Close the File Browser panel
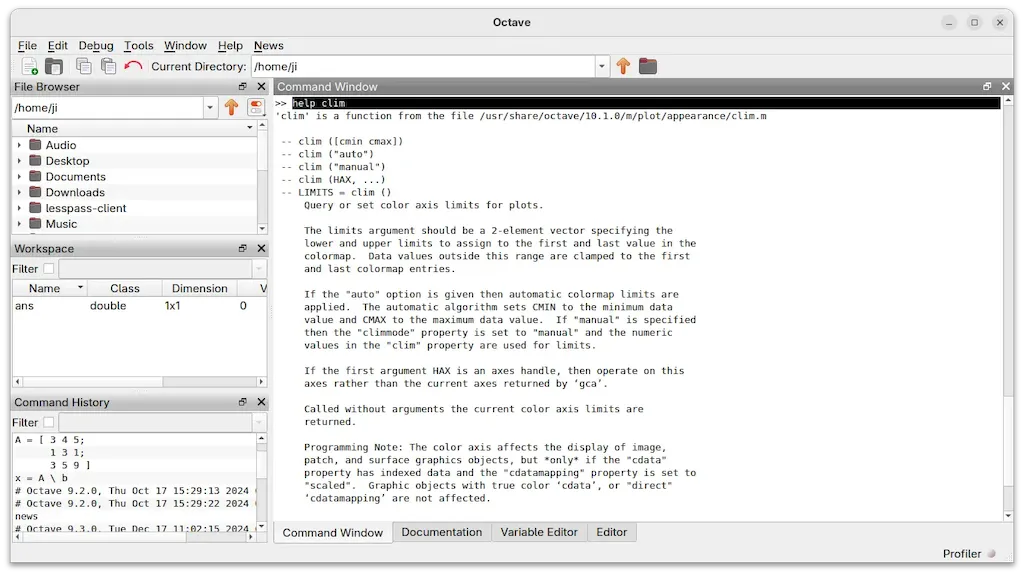The height and width of the screenshot is (575, 1024). click(261, 86)
